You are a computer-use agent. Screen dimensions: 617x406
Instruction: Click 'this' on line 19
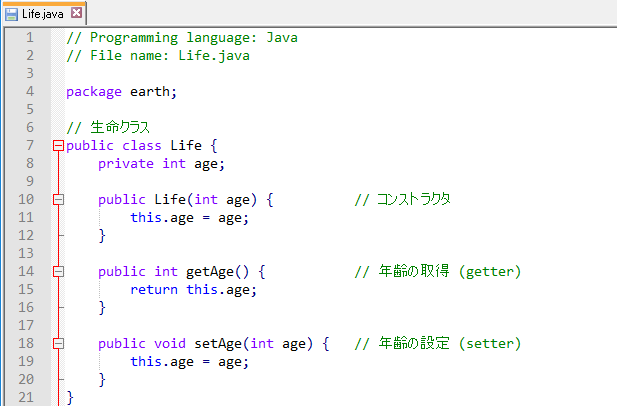point(146,362)
